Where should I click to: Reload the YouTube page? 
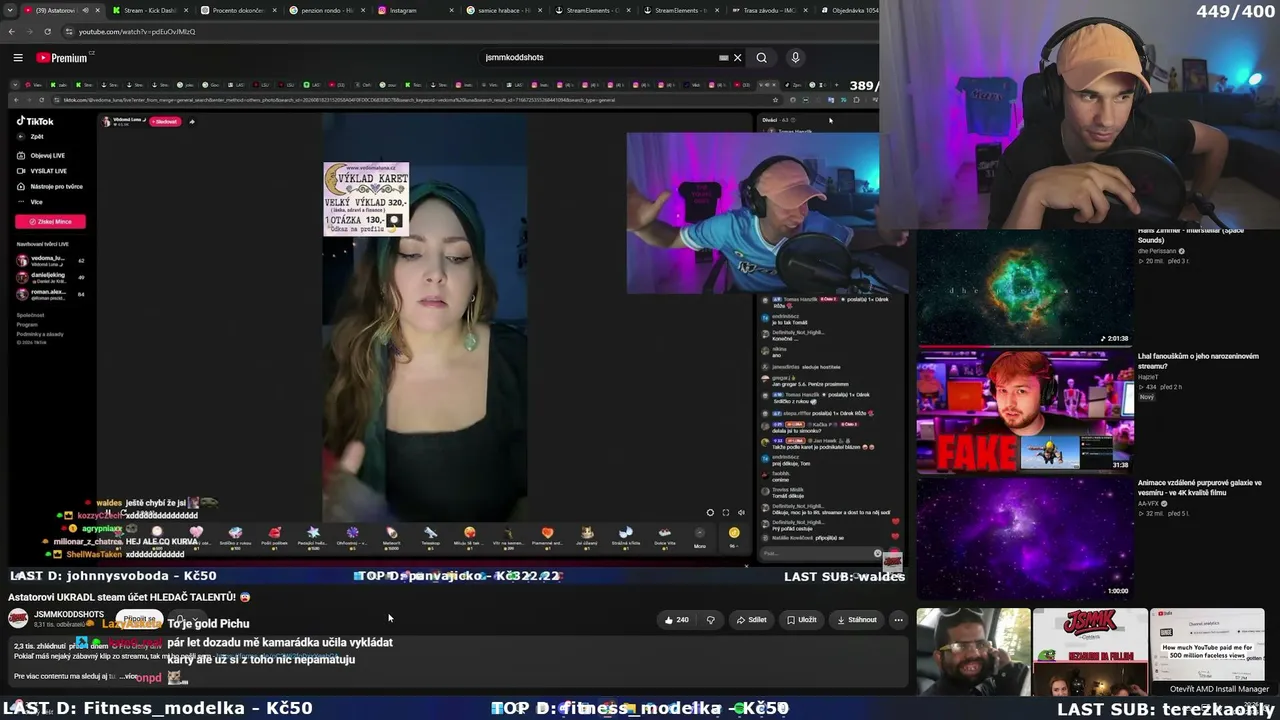[x=47, y=31]
